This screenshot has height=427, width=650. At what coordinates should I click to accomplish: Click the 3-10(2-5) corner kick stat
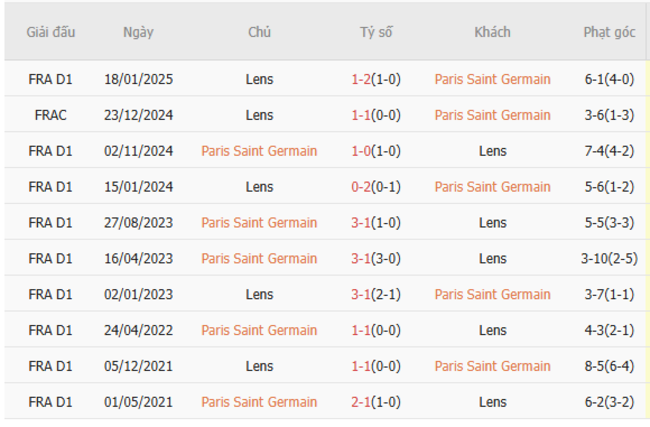(x=609, y=259)
